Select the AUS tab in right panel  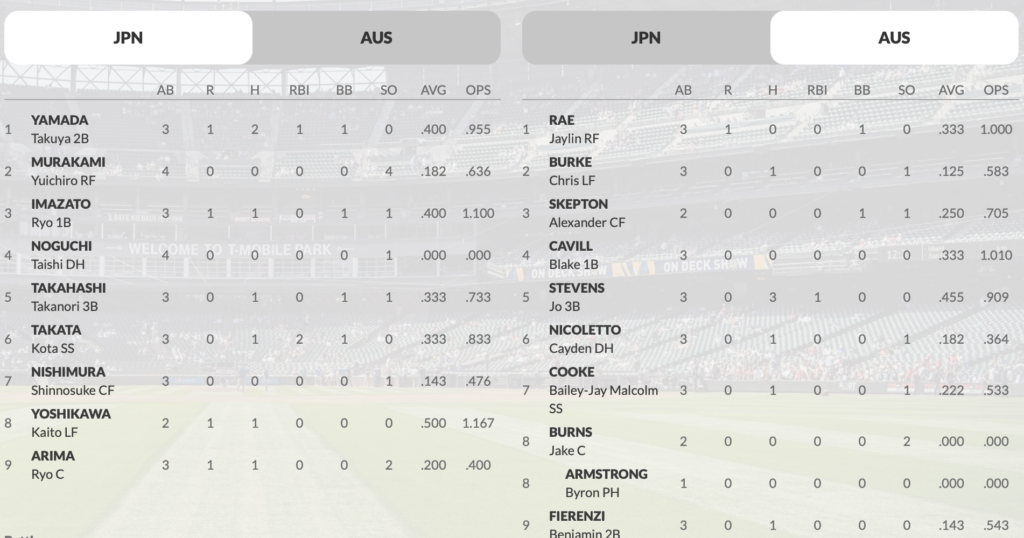pos(894,38)
